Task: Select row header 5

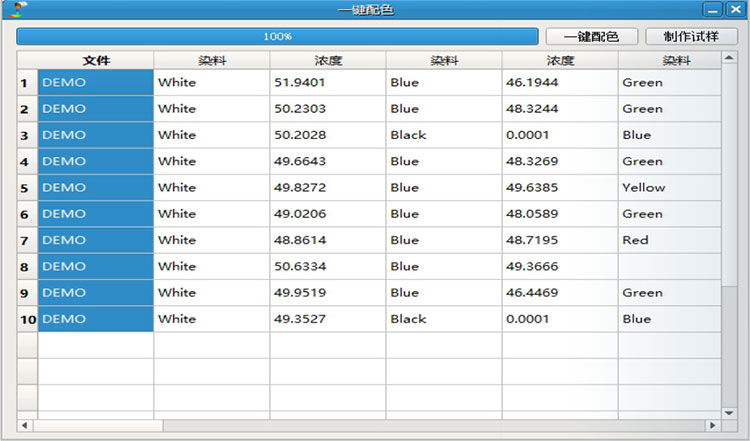Action: (24, 188)
